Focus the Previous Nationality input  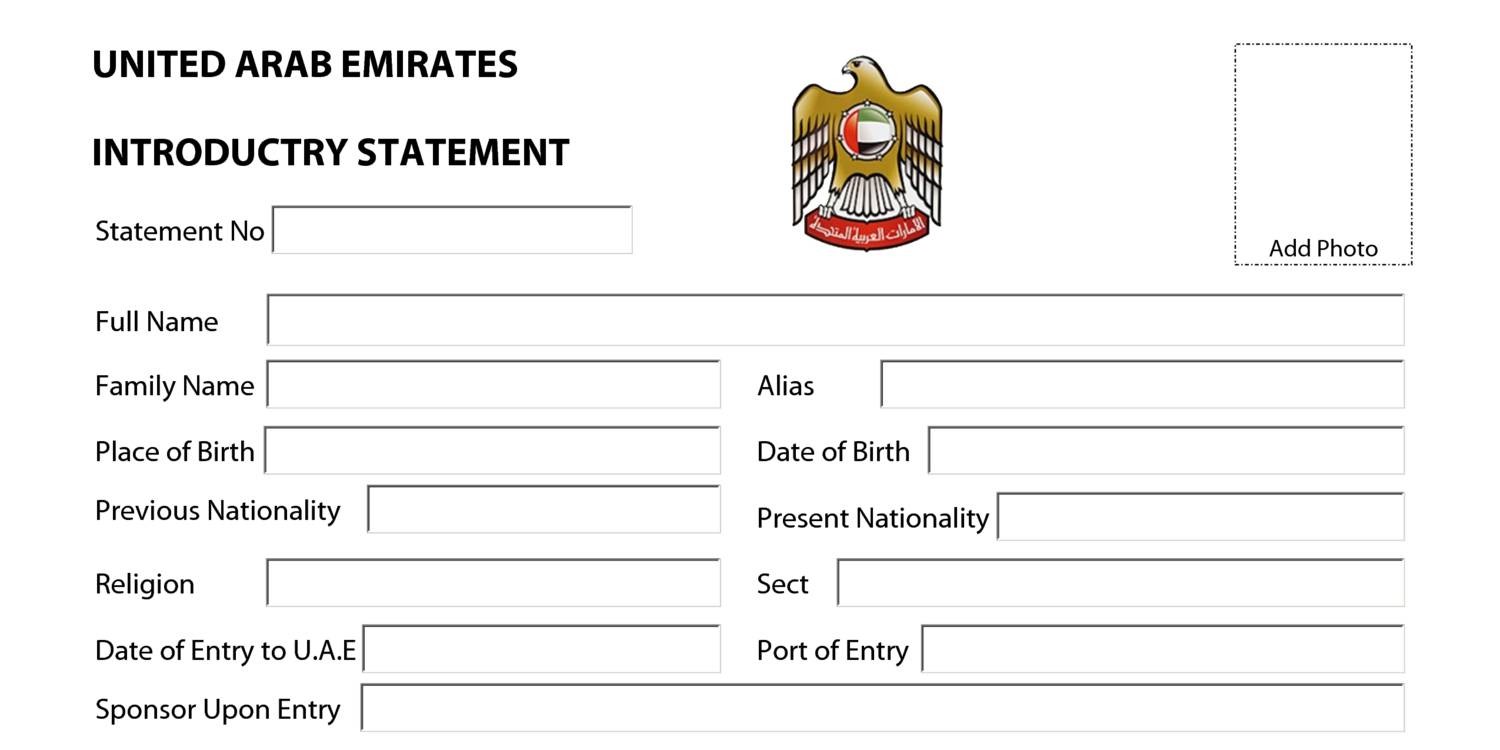[544, 510]
